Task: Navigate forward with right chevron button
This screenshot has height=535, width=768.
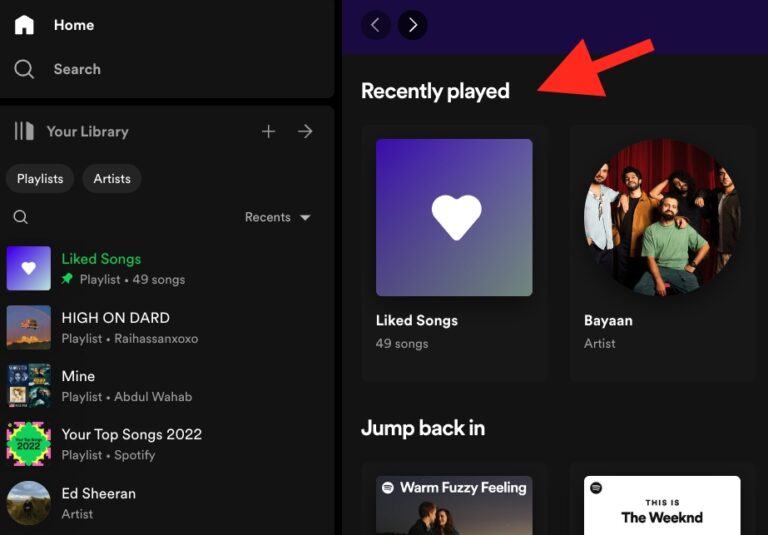Action: 412,25
